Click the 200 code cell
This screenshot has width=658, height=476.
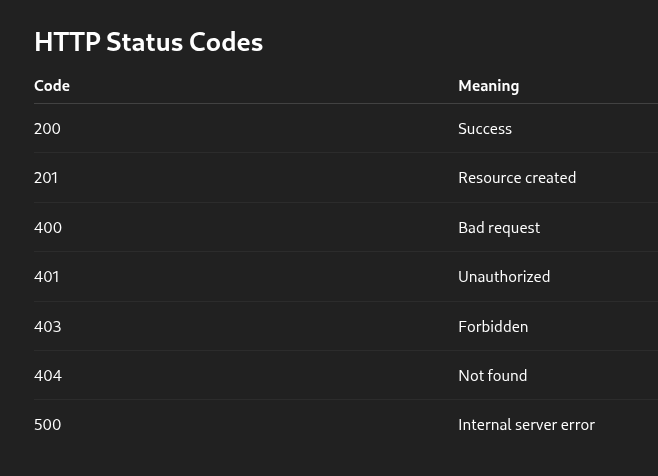[x=47, y=128]
